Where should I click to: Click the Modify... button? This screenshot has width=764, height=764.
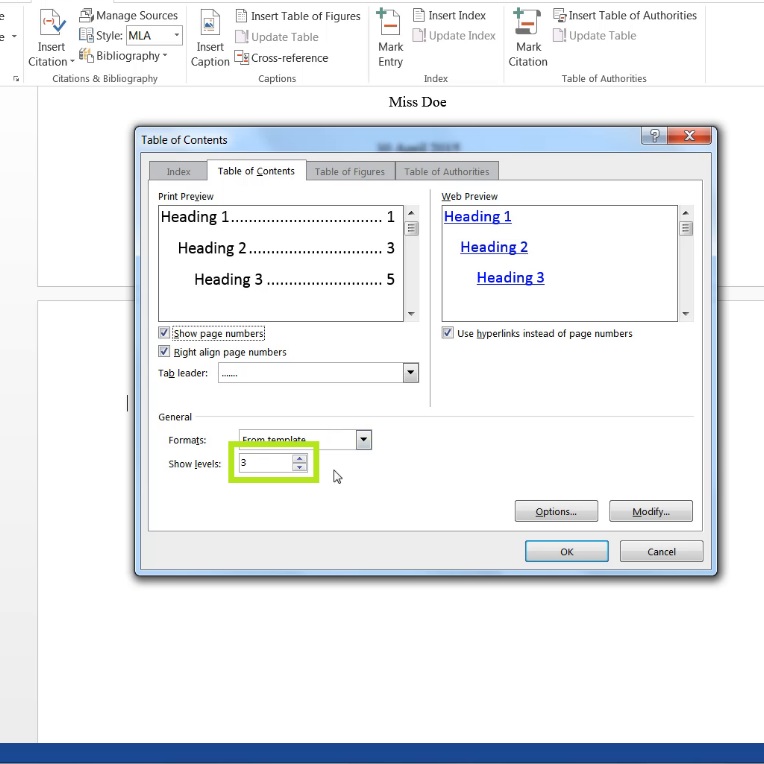click(x=650, y=511)
